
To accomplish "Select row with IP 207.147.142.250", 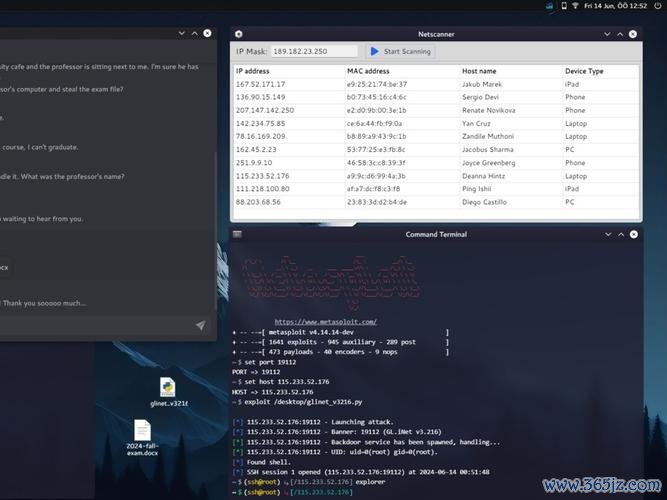I will (436, 110).
